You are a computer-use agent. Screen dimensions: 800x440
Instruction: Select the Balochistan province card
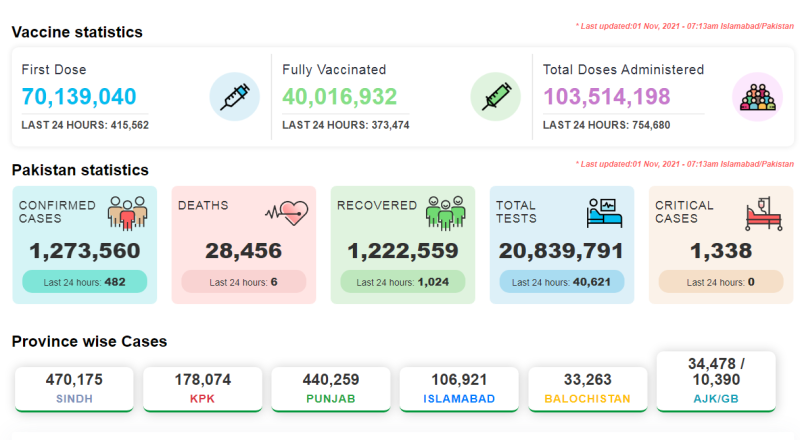click(x=588, y=389)
